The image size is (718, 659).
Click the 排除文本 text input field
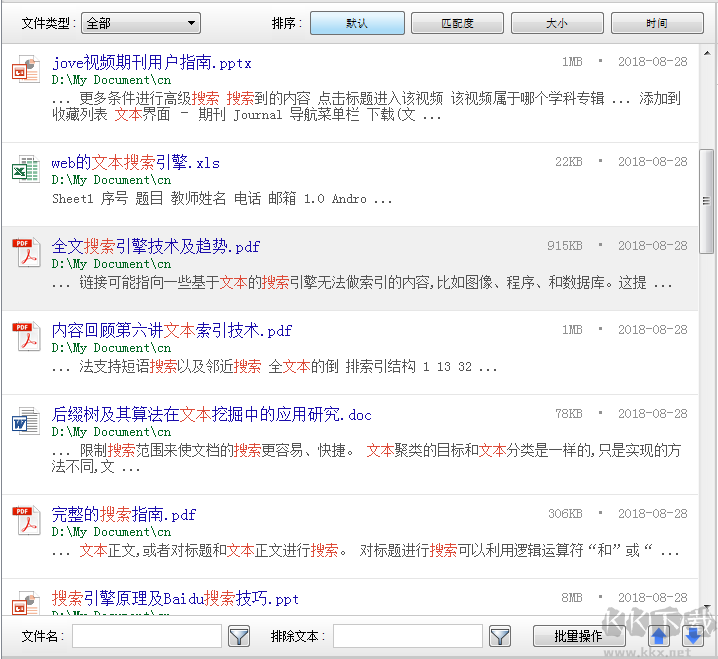[408, 636]
